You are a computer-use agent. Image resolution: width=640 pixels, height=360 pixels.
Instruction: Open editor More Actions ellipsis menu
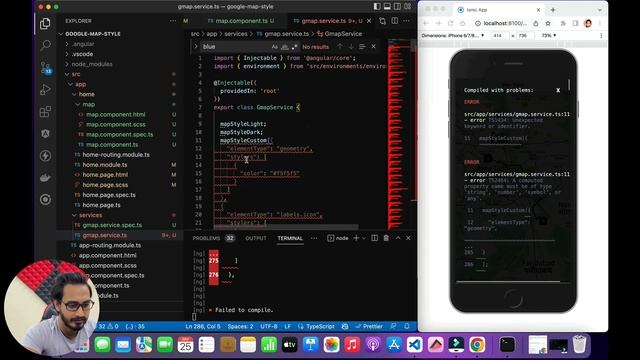[407, 21]
